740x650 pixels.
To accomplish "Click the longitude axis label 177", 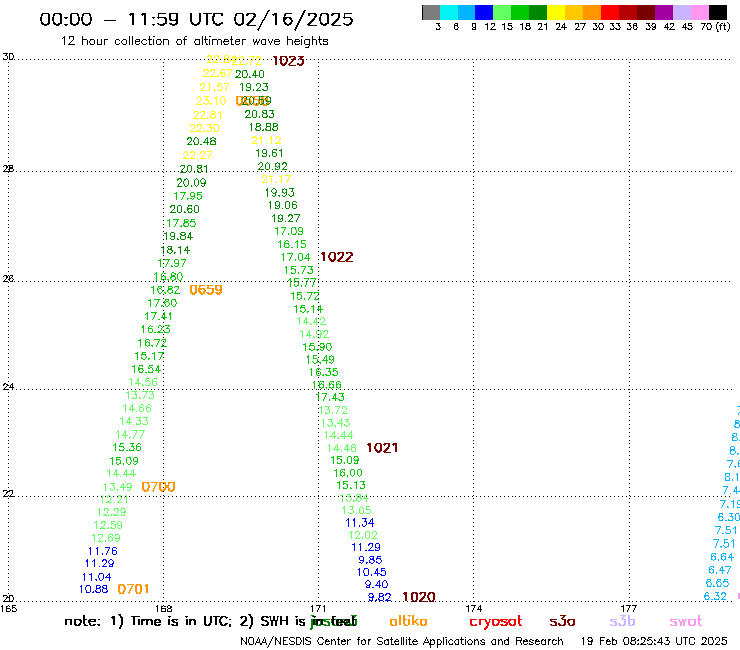I will (629, 608).
